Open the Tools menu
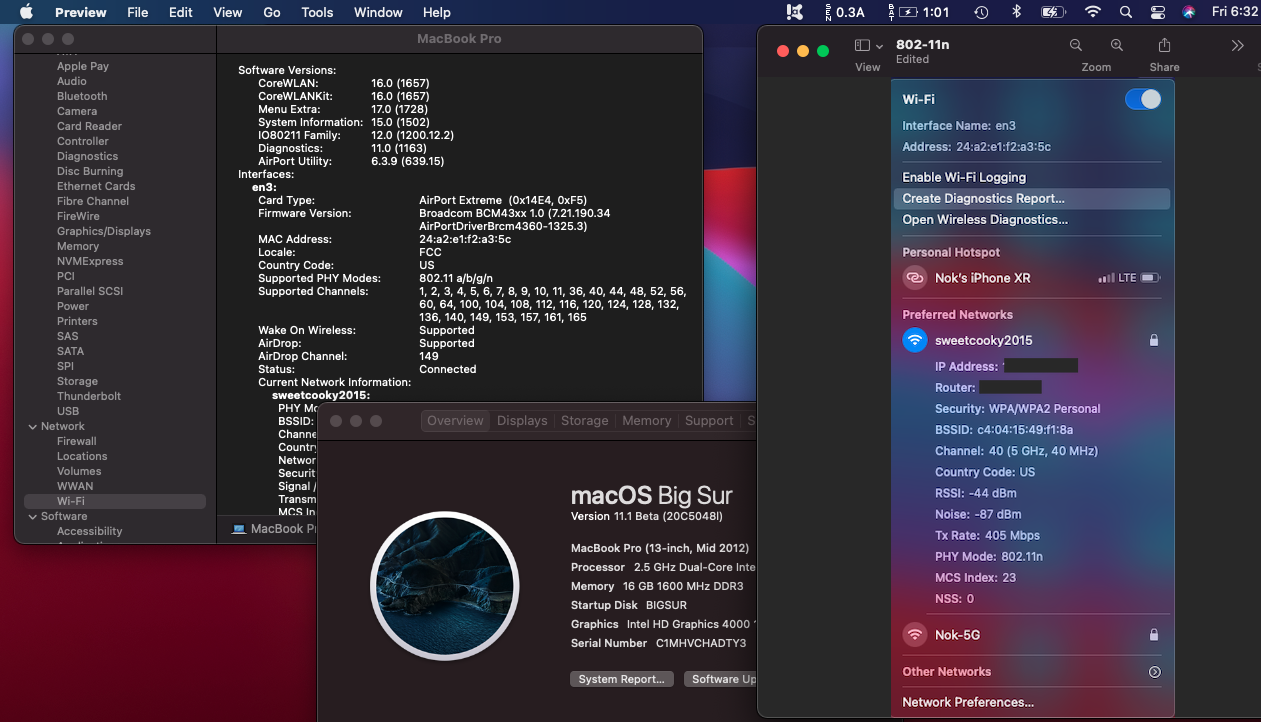 (317, 12)
